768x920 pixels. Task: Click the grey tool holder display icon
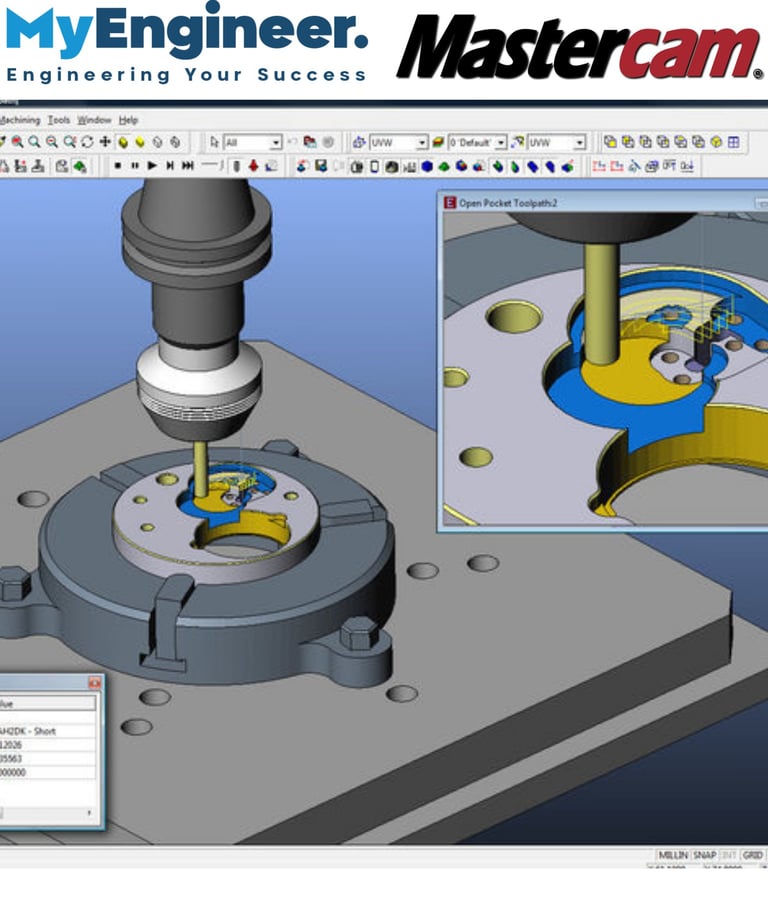click(x=236, y=166)
